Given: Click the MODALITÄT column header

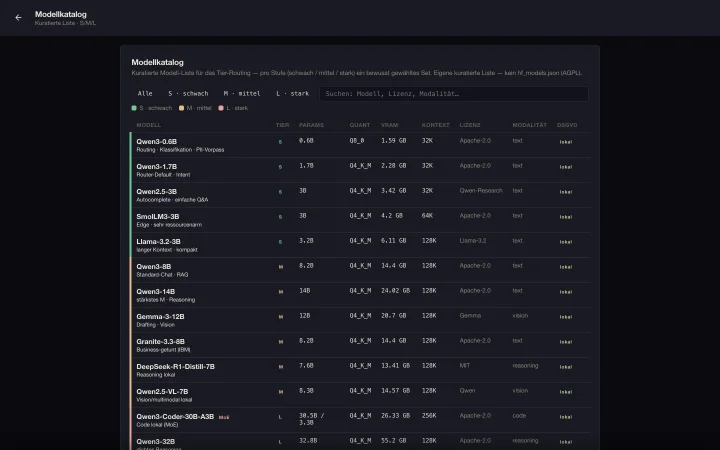Looking at the screenshot, I should (529, 125).
